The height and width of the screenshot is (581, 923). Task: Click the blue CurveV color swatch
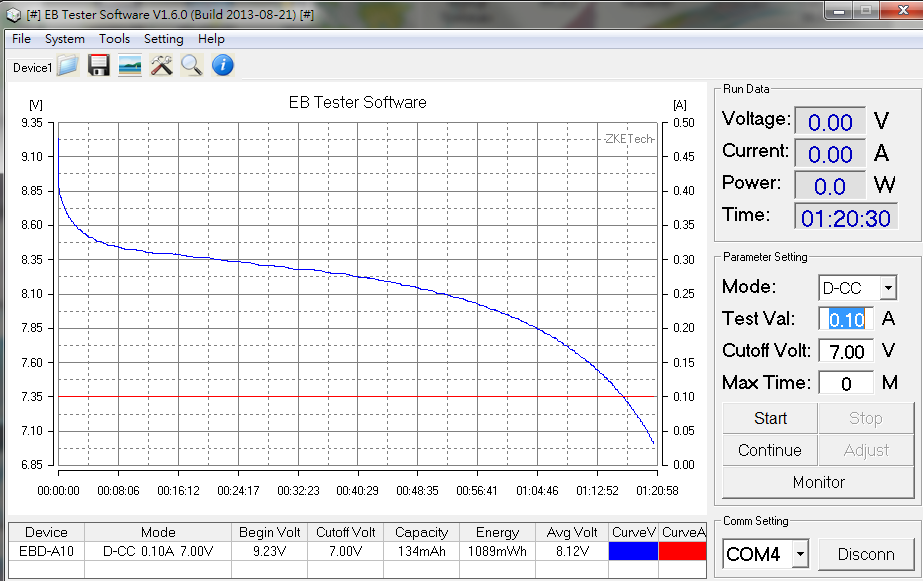click(x=633, y=550)
